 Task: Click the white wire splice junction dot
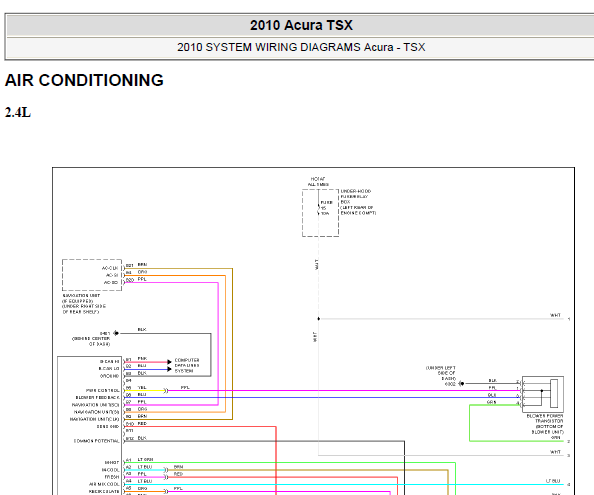coord(319,319)
